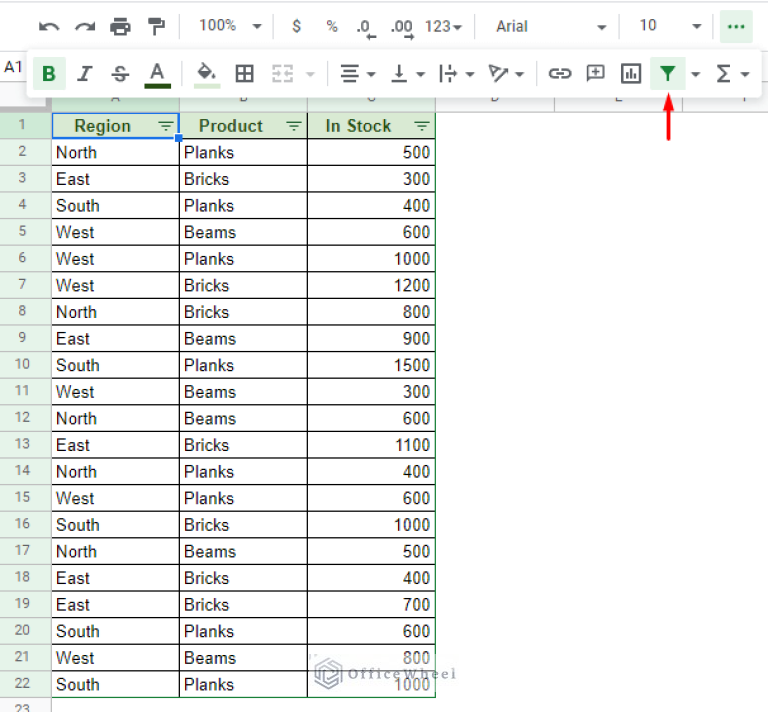This screenshot has width=768, height=712.
Task: Click the Insert comment icon
Action: [x=595, y=74]
